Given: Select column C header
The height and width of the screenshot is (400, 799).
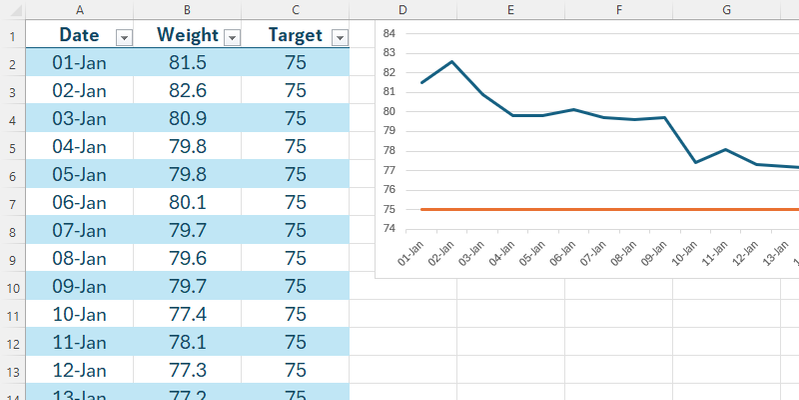Looking at the screenshot, I should pyautogui.click(x=295, y=9).
